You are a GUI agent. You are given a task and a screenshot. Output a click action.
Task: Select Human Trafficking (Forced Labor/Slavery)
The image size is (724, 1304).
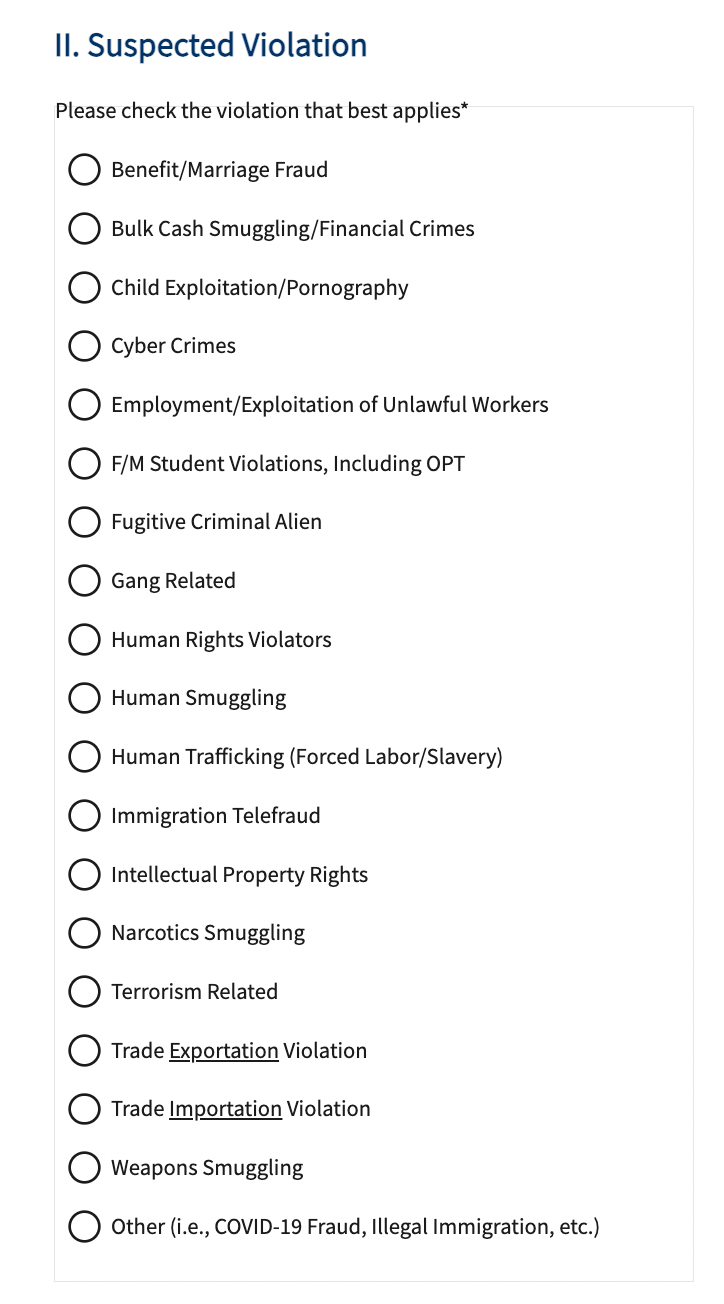tap(84, 757)
